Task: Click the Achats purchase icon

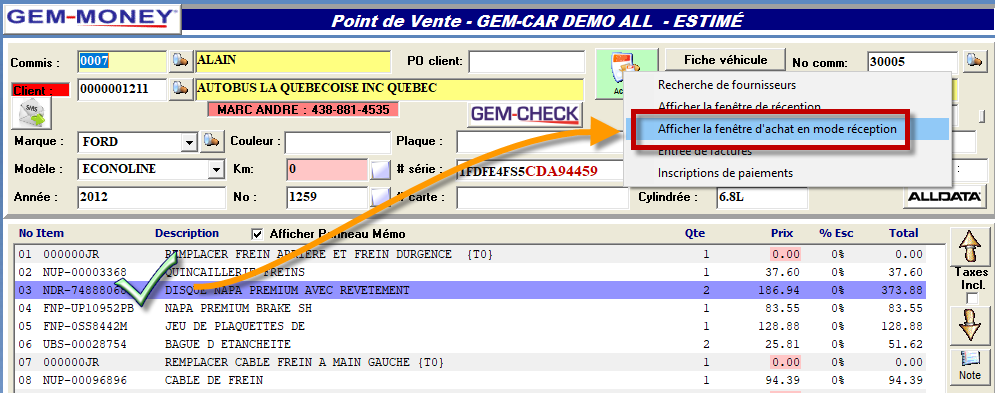Action: pos(610,73)
